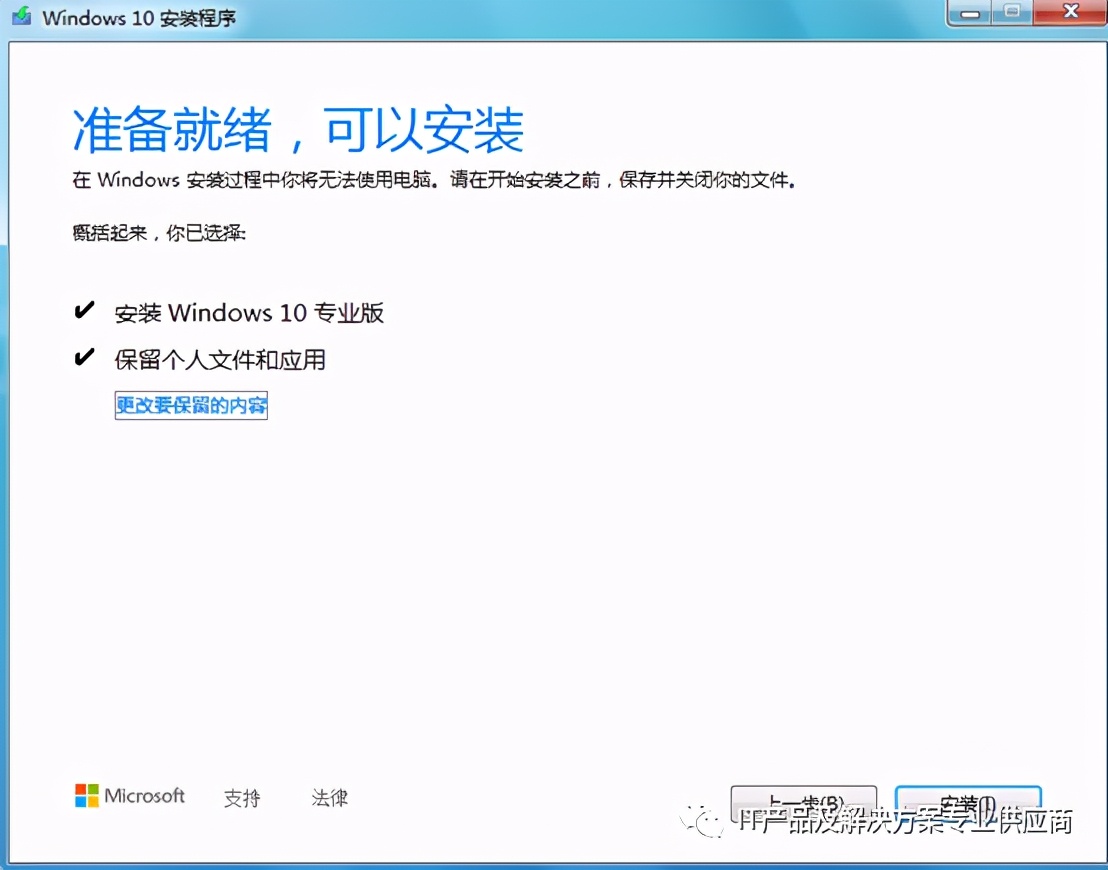
Task: Click the Windows 10 setup icon in title bar
Action: [21, 16]
